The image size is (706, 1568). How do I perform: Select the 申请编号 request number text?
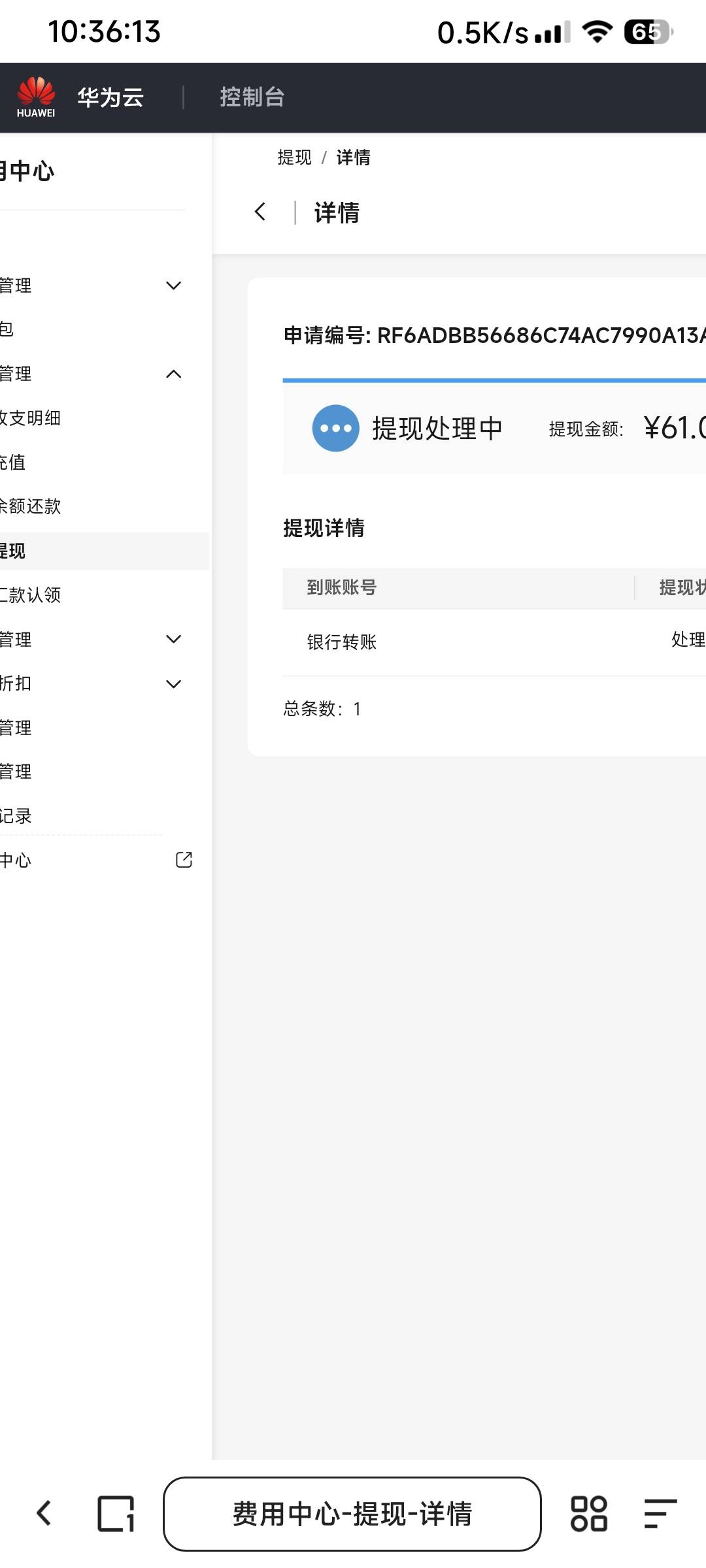tap(494, 335)
